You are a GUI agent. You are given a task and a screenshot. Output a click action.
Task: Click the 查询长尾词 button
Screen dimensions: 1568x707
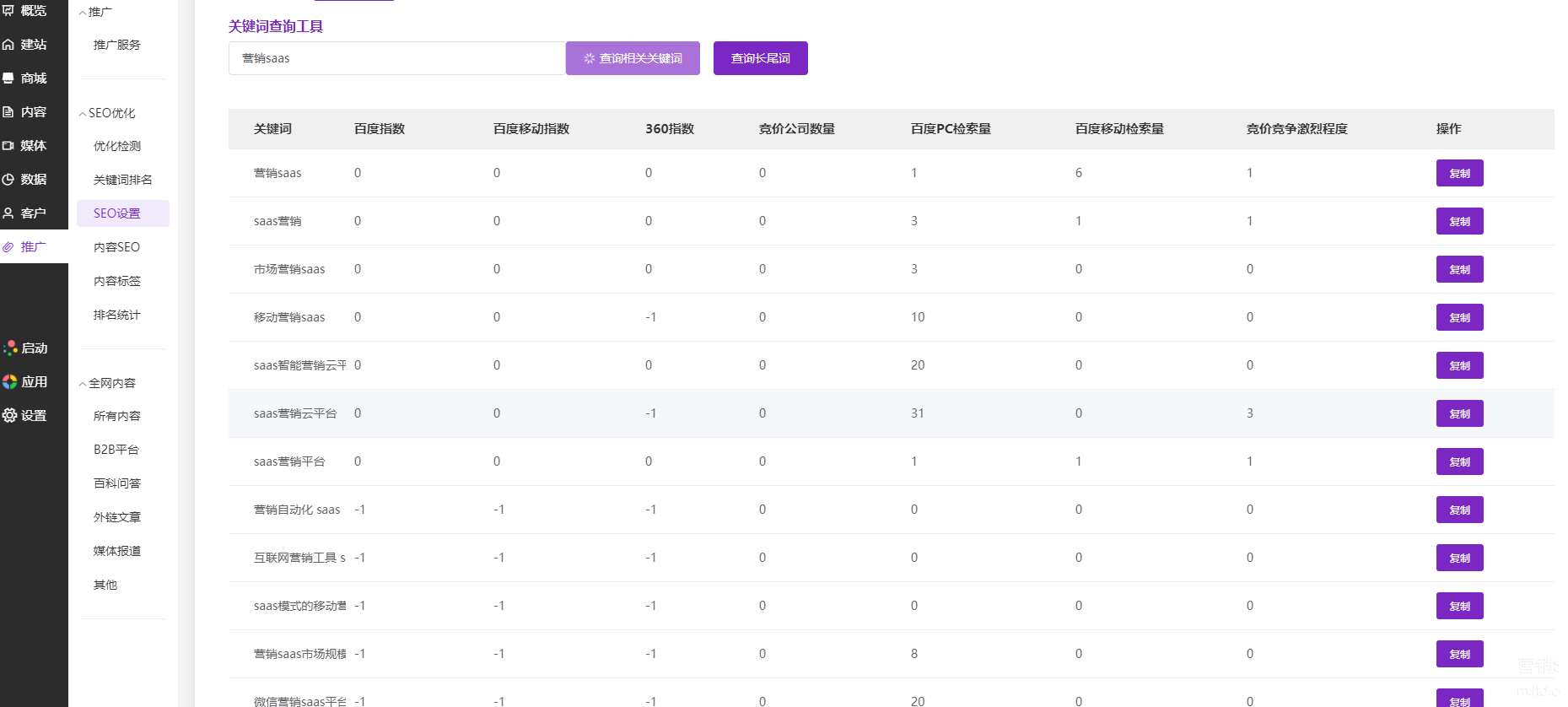tap(760, 58)
